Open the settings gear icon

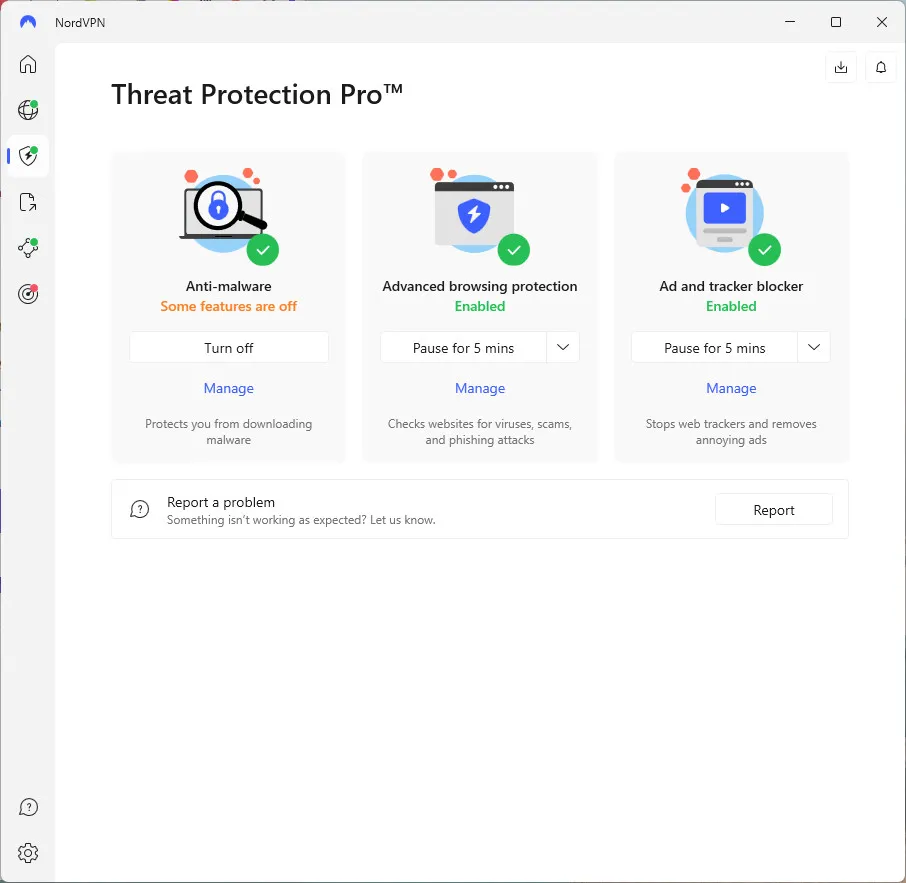pos(27,853)
